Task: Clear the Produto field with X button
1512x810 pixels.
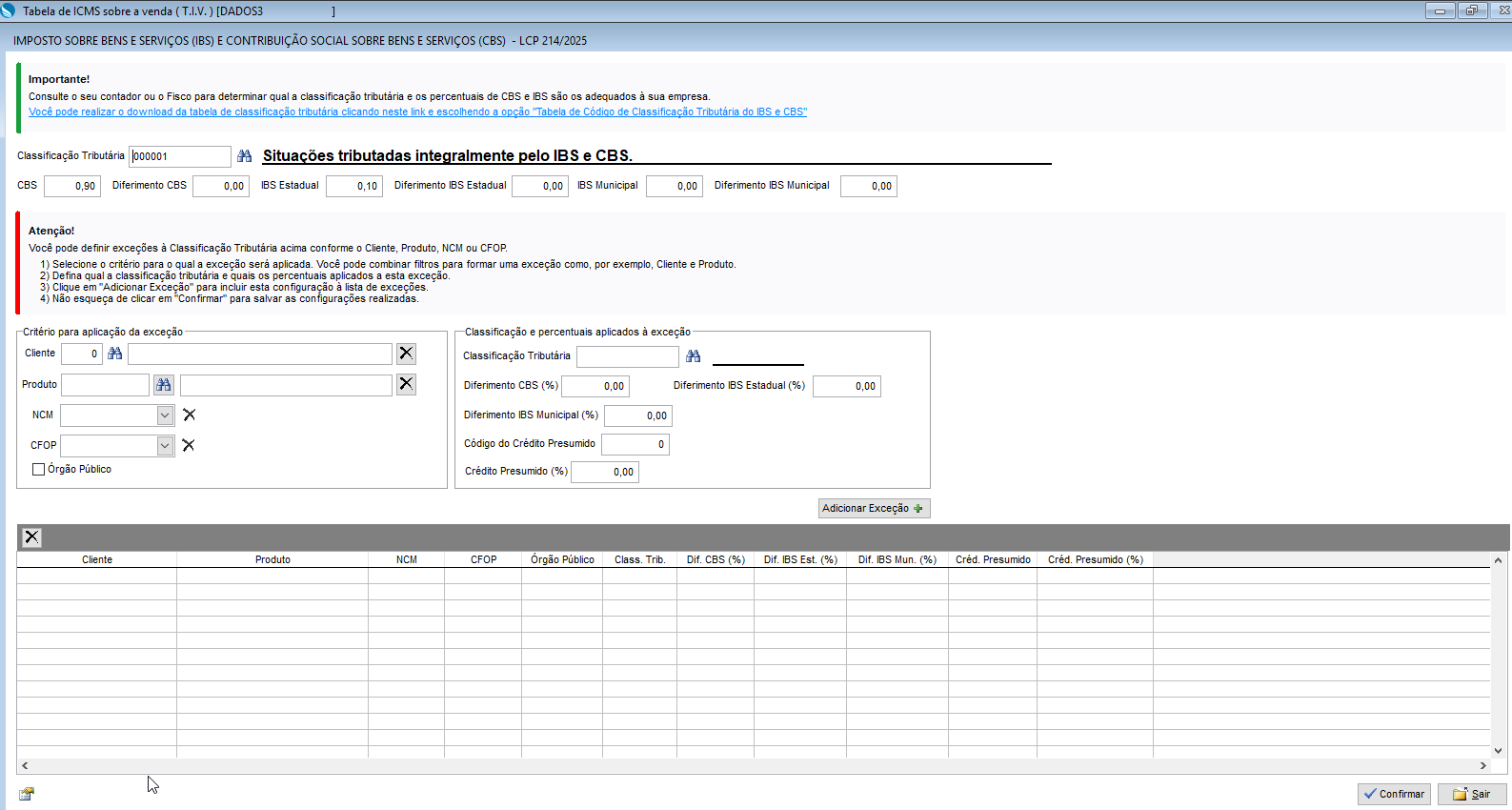Action: pos(406,384)
